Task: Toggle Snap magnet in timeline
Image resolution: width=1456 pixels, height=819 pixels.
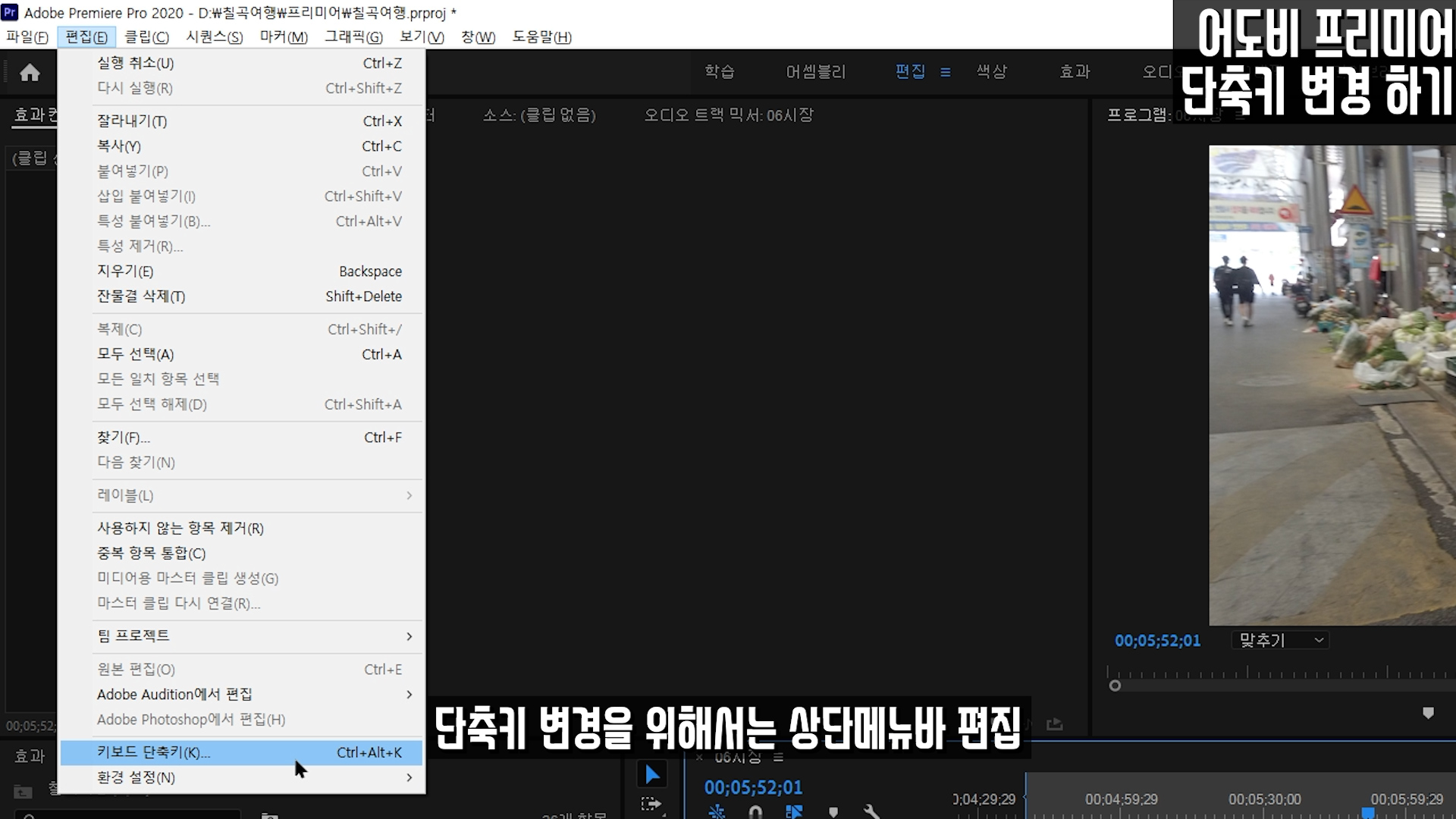Action: tap(755, 812)
